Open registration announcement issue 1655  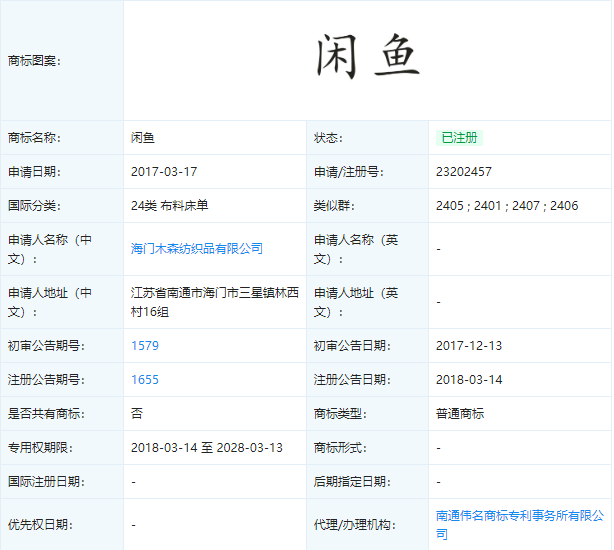click(x=145, y=380)
